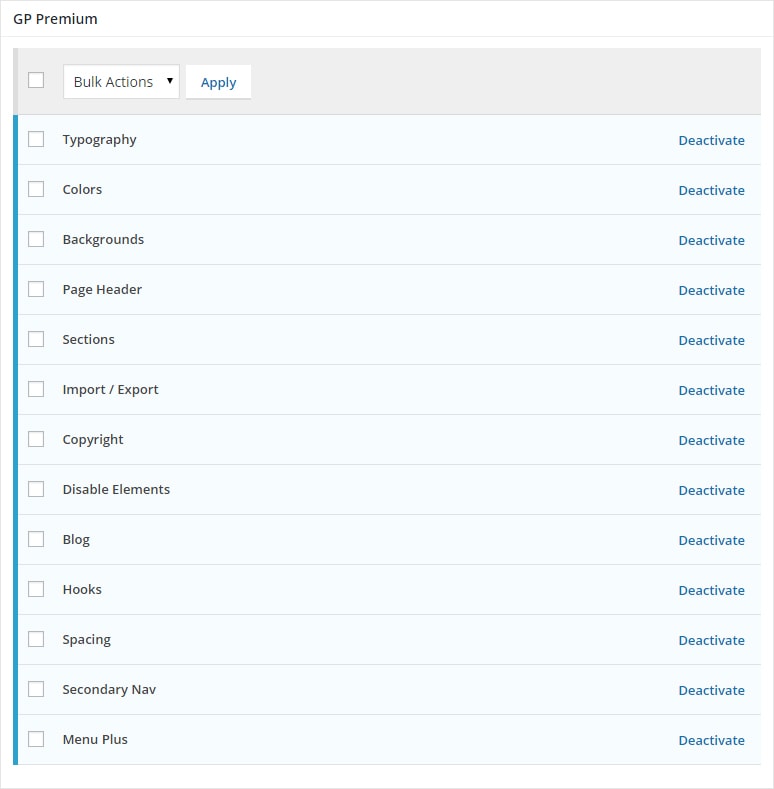Click the Hooks module name
Viewport: 774px width, 789px height.
coord(82,589)
